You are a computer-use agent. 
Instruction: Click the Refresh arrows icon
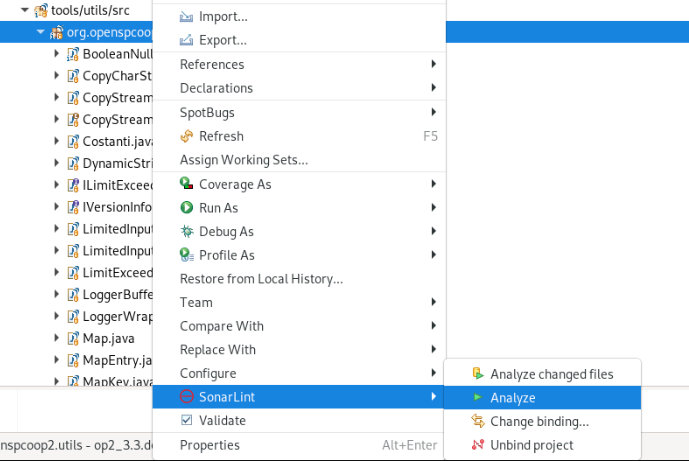point(186,136)
